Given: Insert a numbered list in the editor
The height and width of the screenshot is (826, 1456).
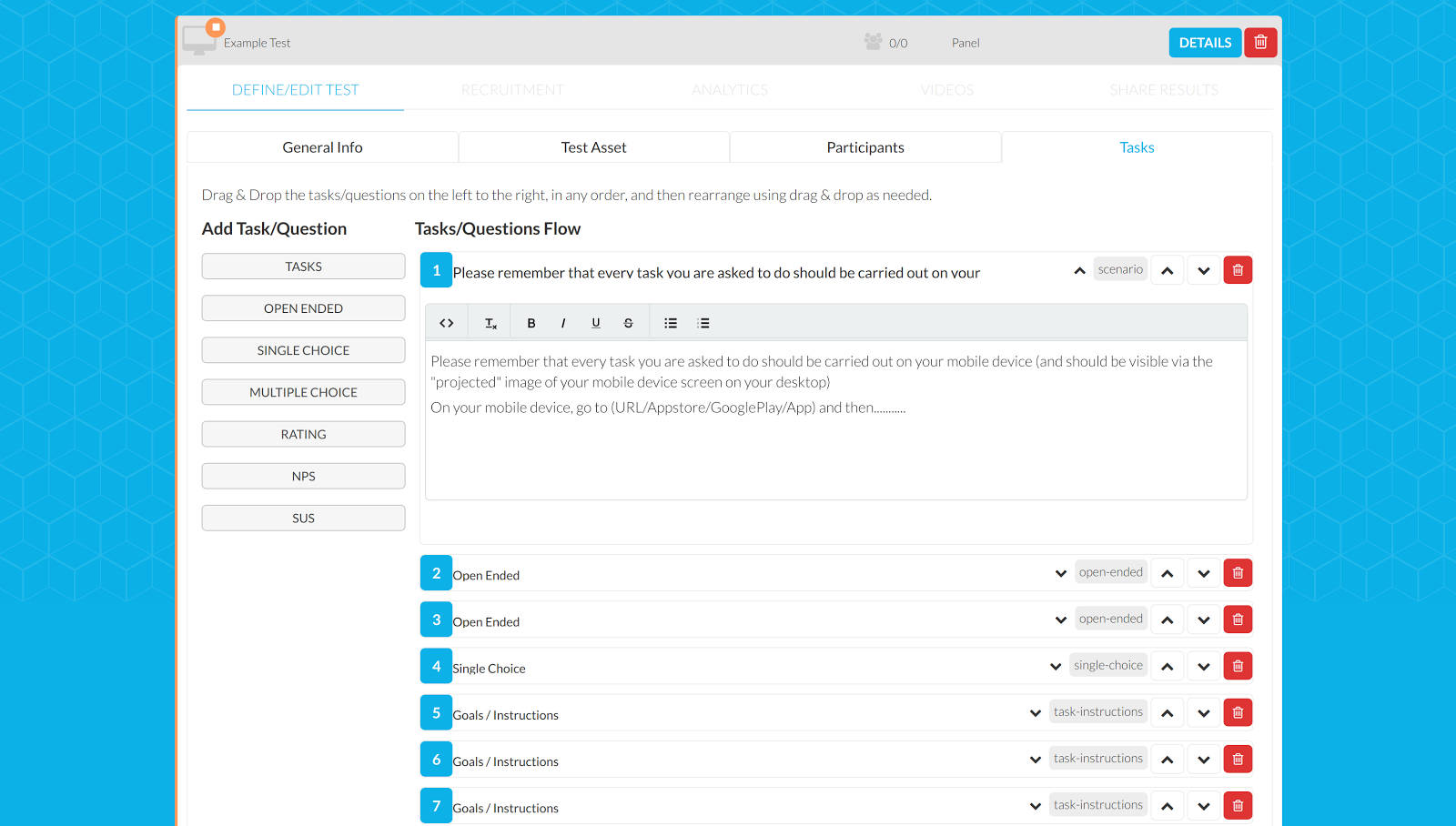Looking at the screenshot, I should click(x=703, y=322).
